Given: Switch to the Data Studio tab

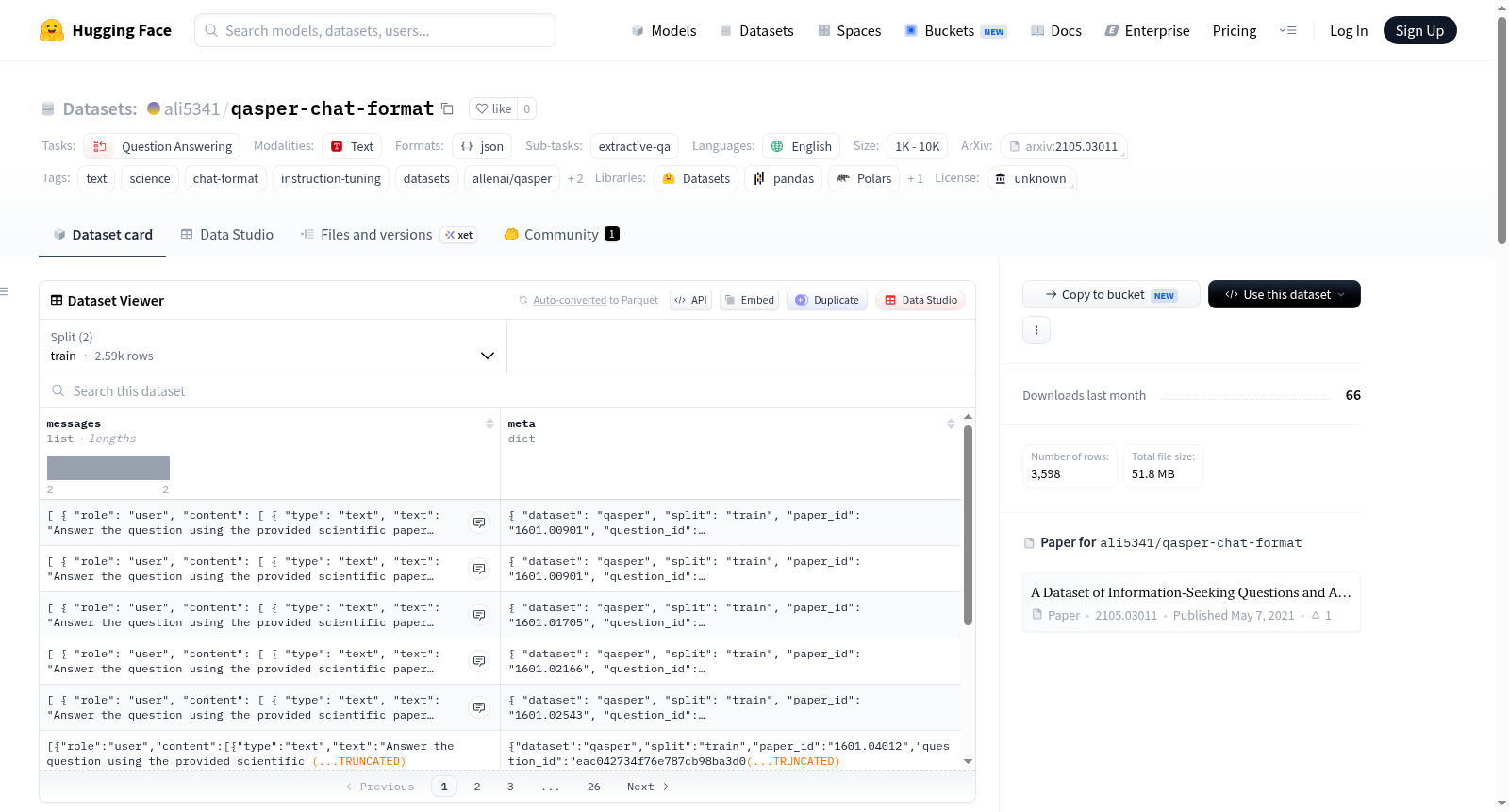Looking at the screenshot, I should pos(226,234).
